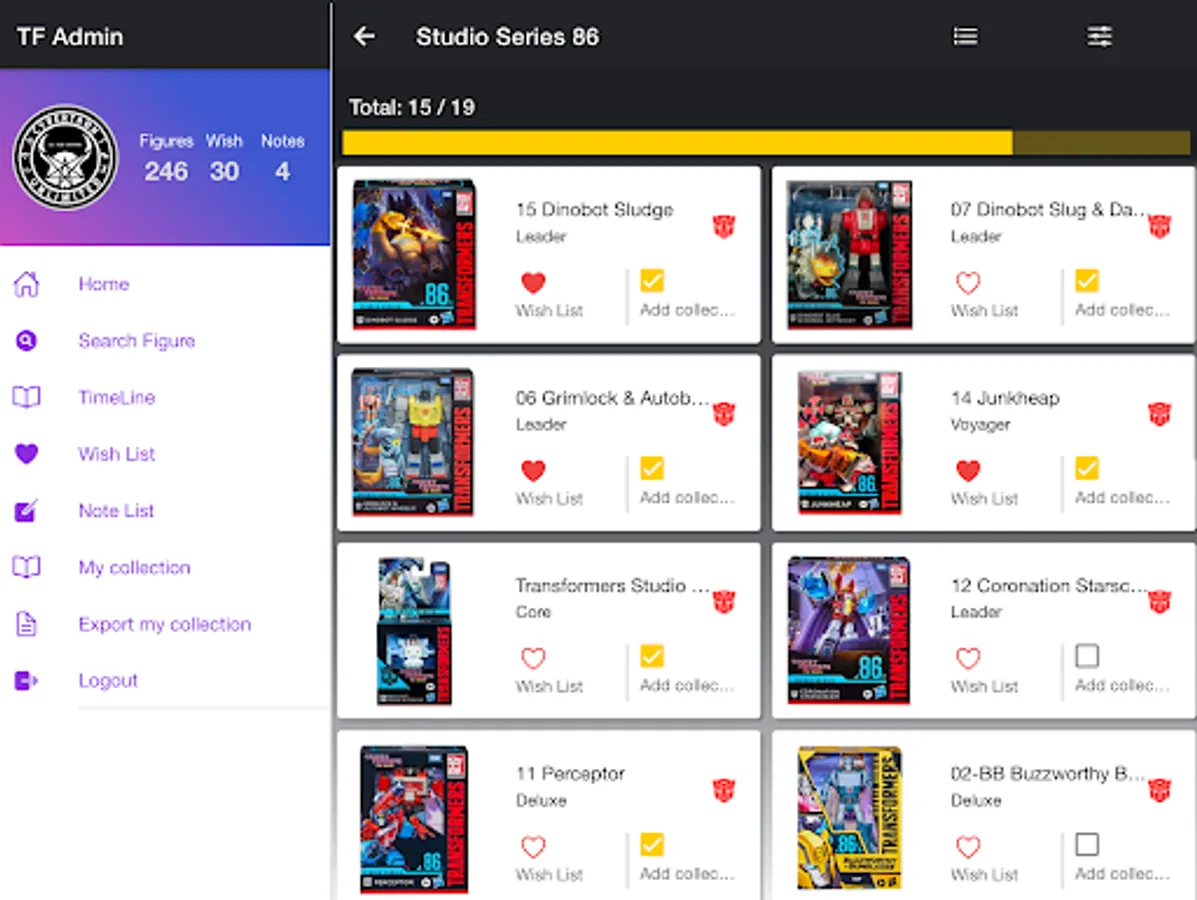
Task: Click the '15 Dinobot Sludge' title
Action: click(x=595, y=209)
